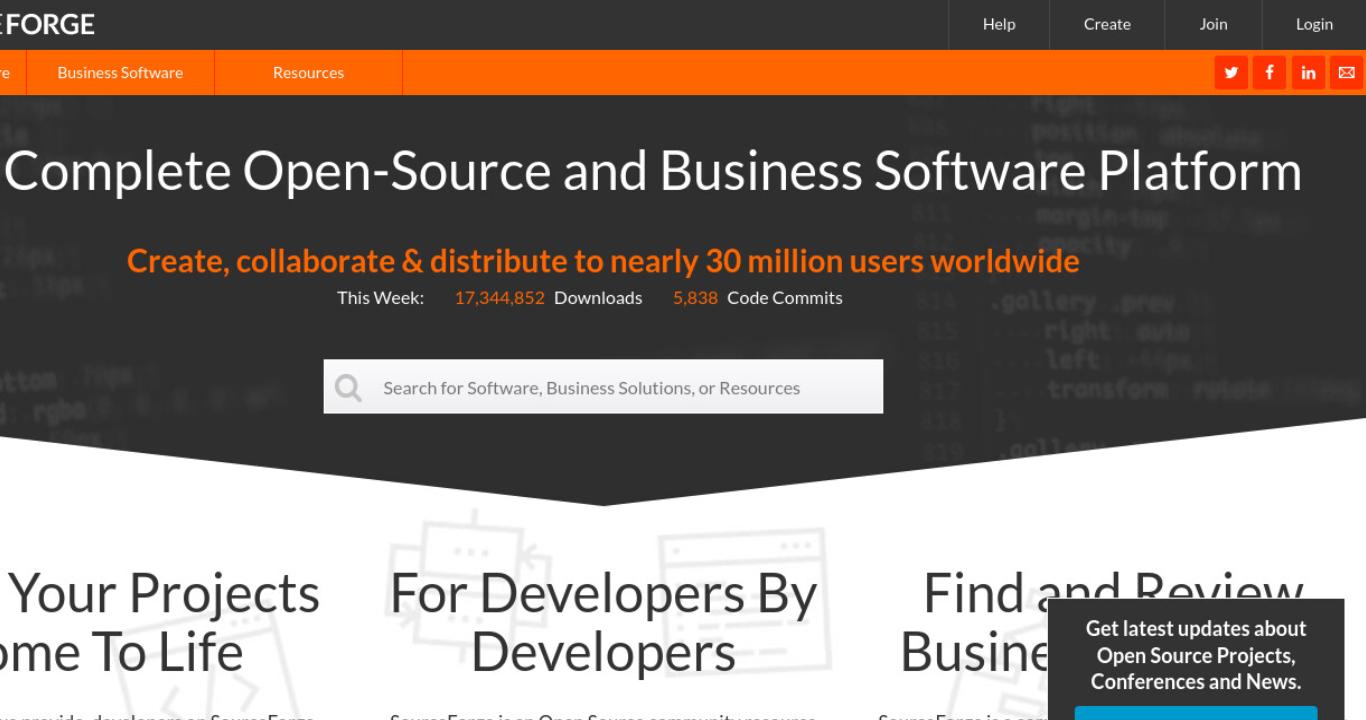Open SourceForge Twitter page icon

[1231, 73]
